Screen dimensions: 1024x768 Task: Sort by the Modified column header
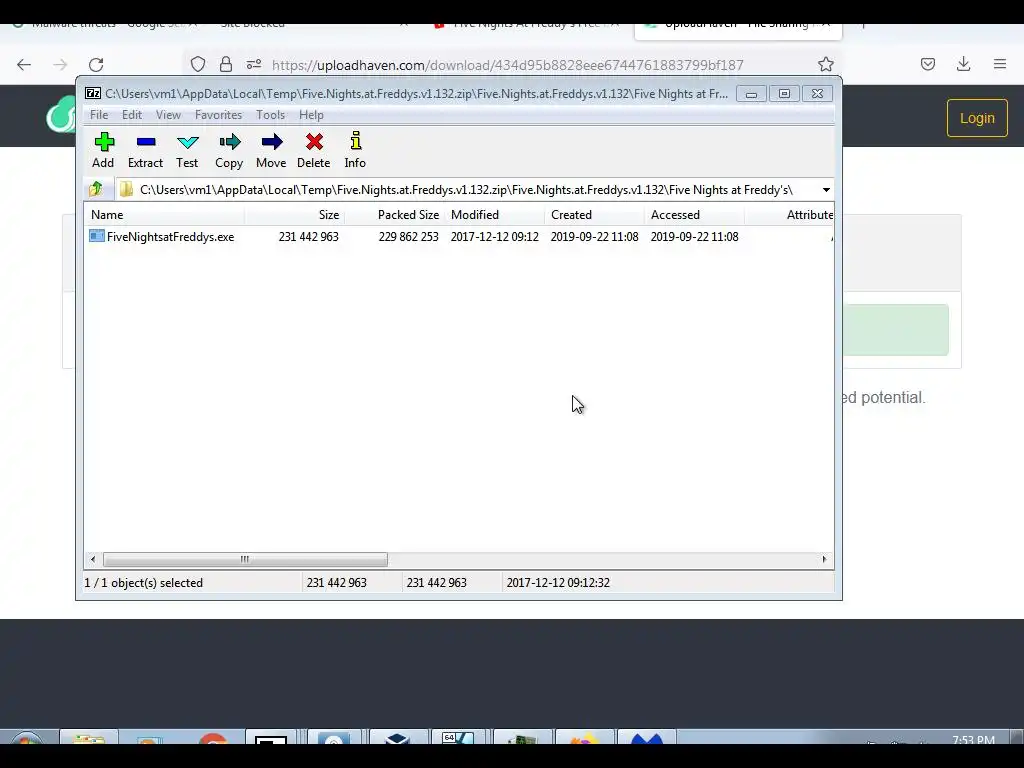coord(494,215)
